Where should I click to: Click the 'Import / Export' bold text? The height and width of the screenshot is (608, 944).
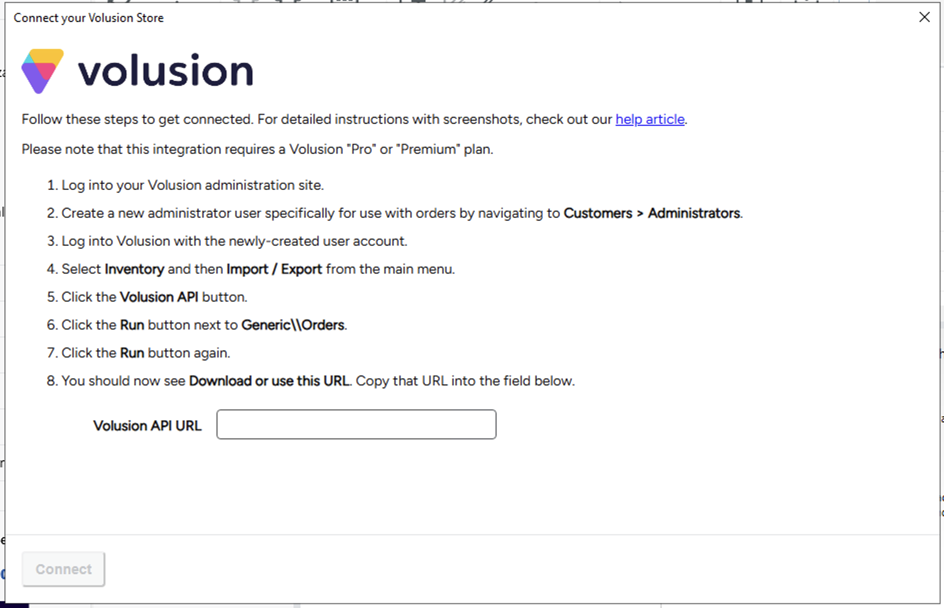click(275, 269)
